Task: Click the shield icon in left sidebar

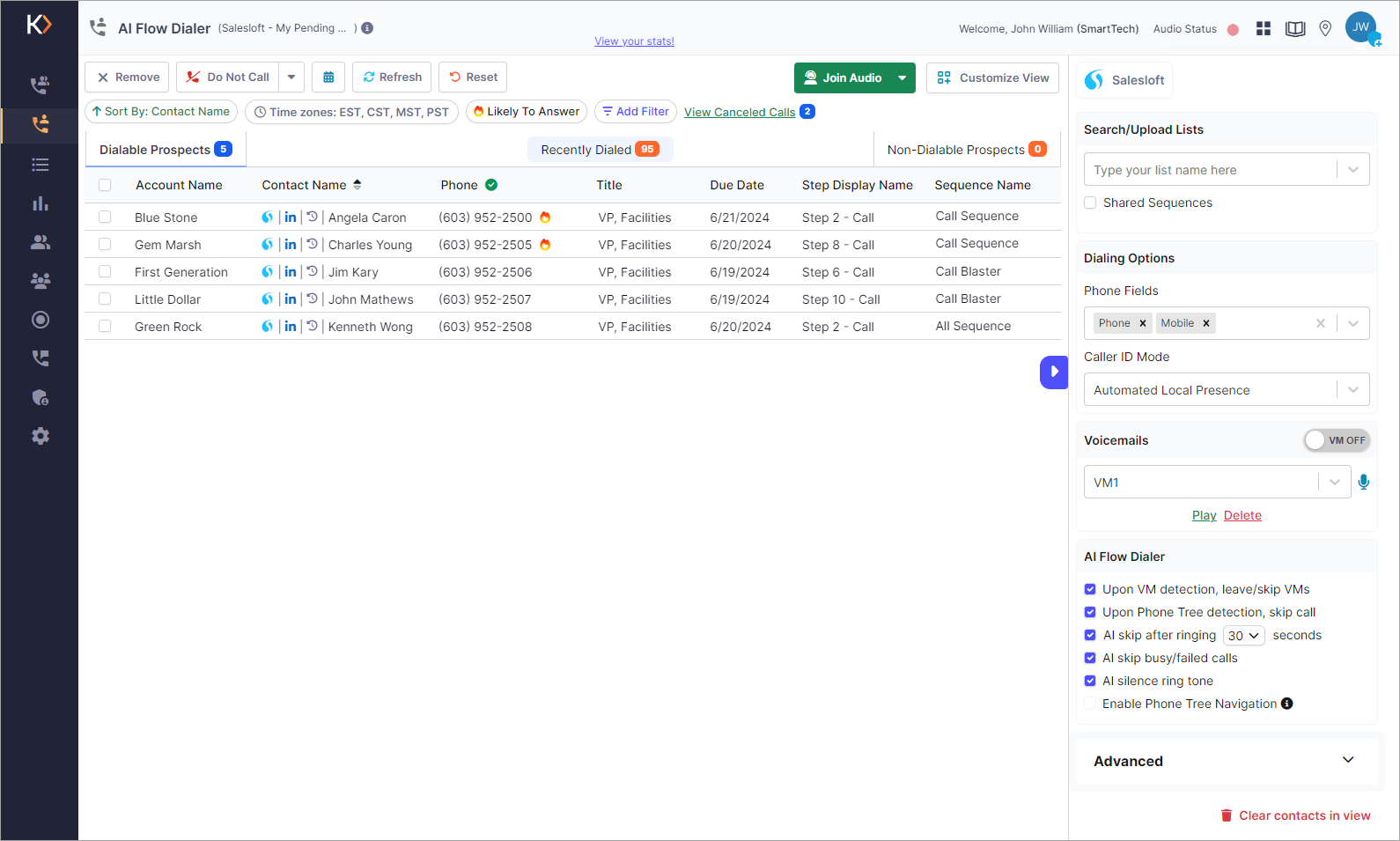Action: [x=40, y=397]
